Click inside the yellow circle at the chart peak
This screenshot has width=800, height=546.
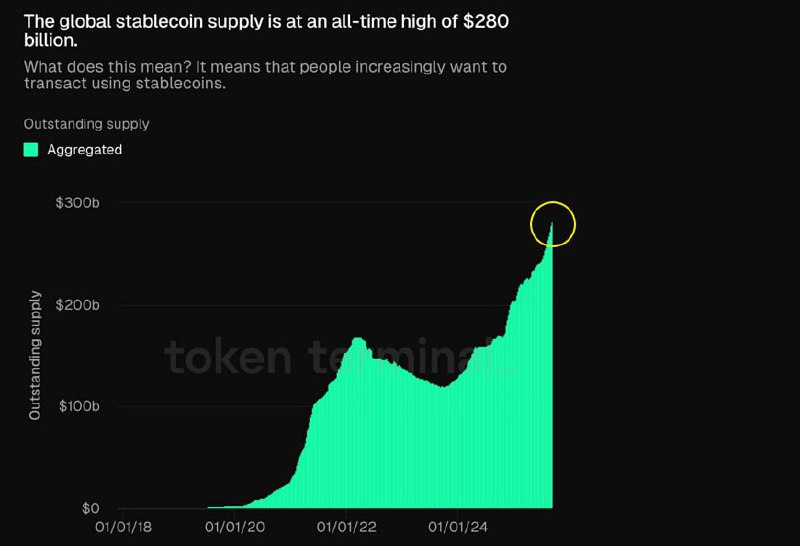553,224
